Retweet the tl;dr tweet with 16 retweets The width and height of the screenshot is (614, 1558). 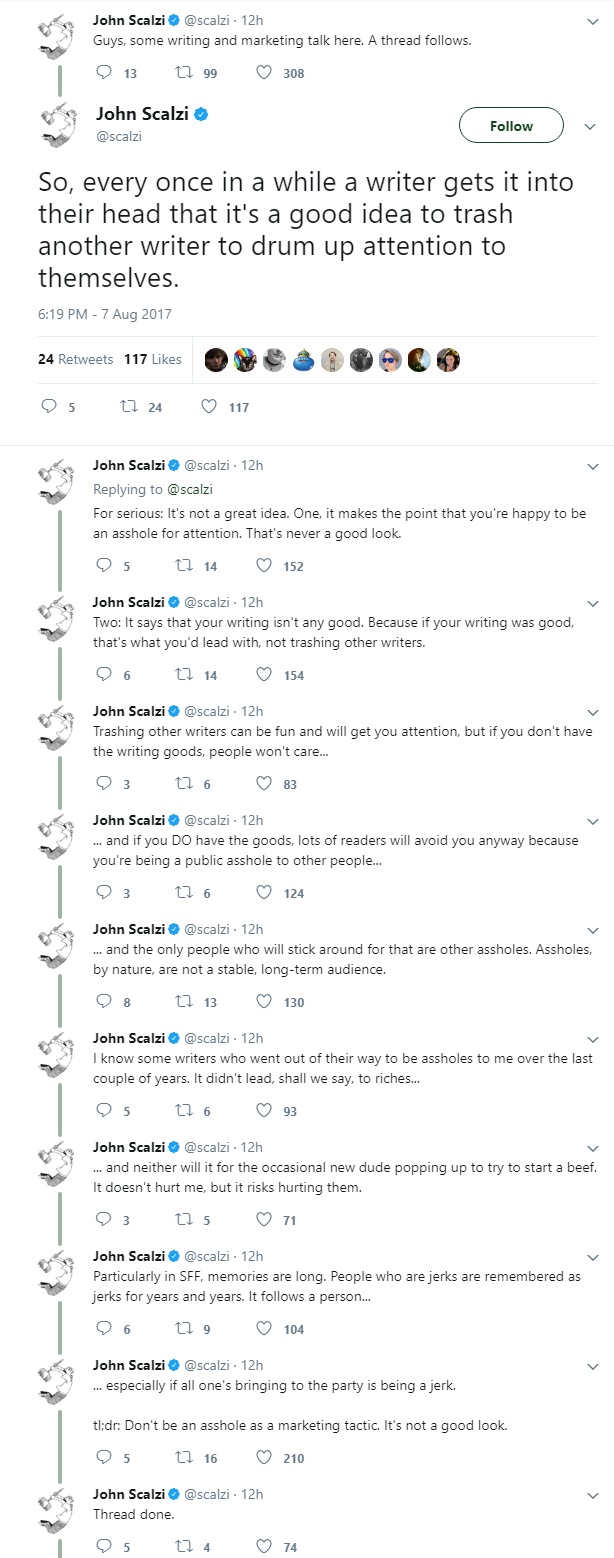[184, 1458]
